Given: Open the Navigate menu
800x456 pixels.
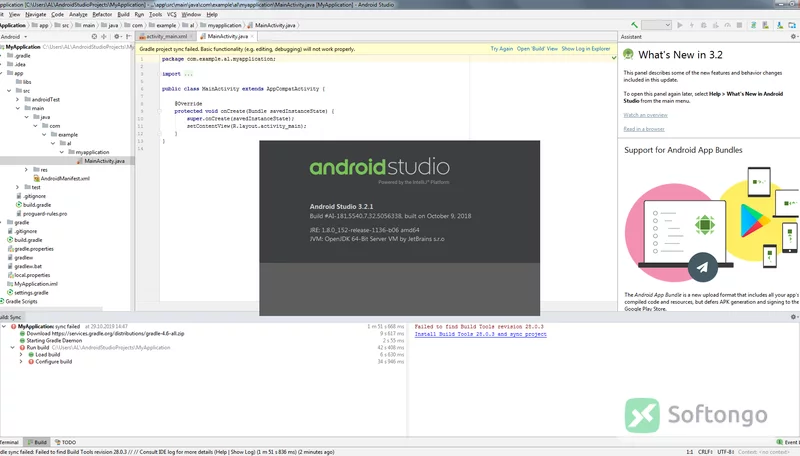Looking at the screenshot, I should [35, 14].
